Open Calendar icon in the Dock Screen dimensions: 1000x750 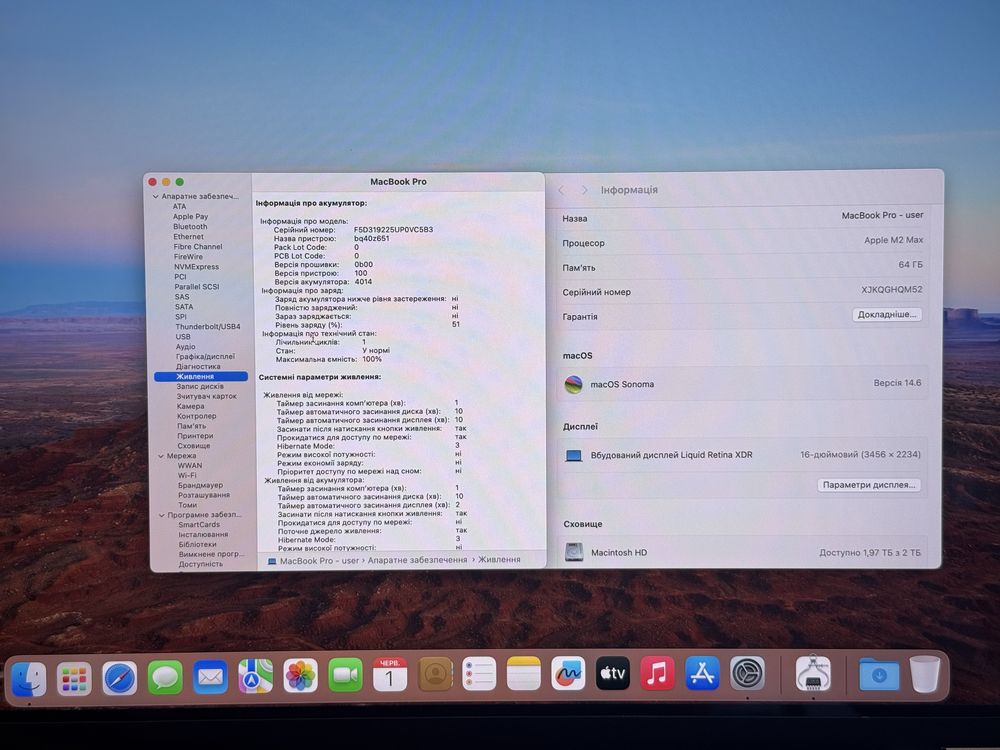coord(390,675)
